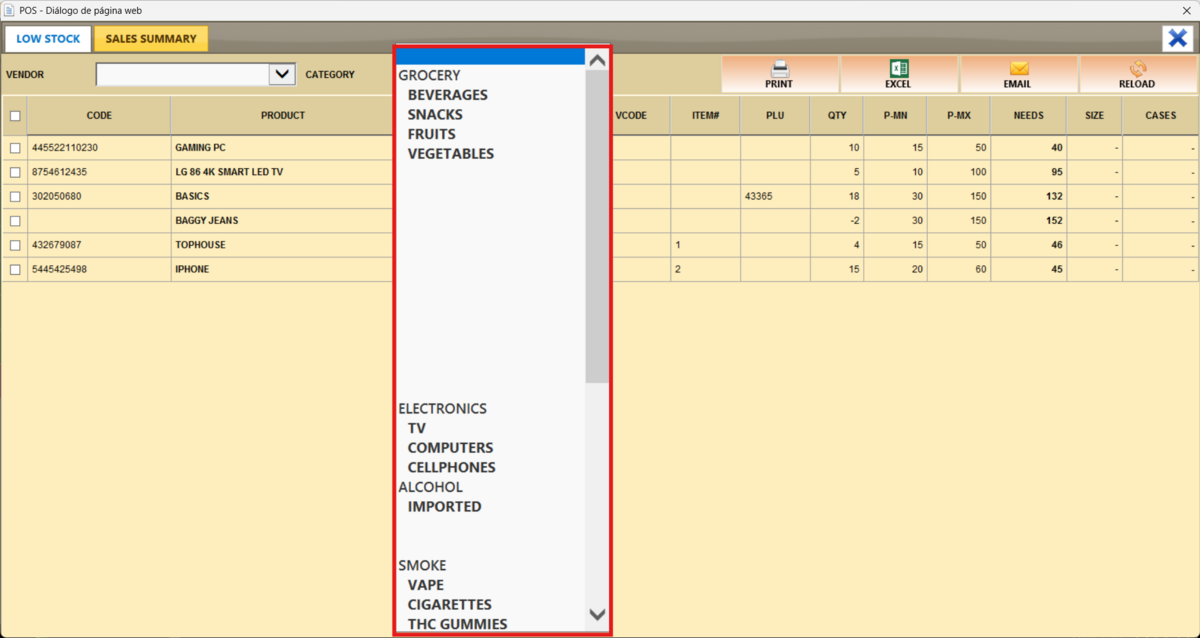This screenshot has height=638, width=1200.
Task: Close the dialog with the blue X icon
Action: click(1176, 38)
